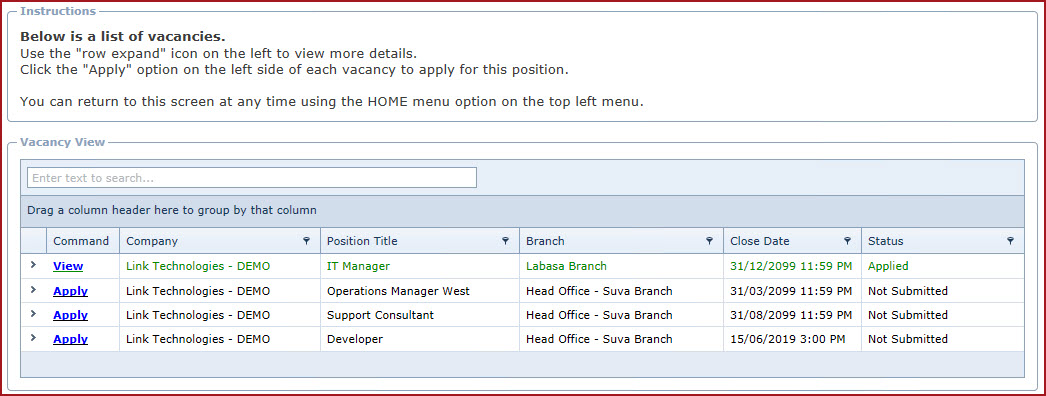Expand the Operations Manager West row
The width and height of the screenshot is (1046, 396).
pyautogui.click(x=33, y=290)
